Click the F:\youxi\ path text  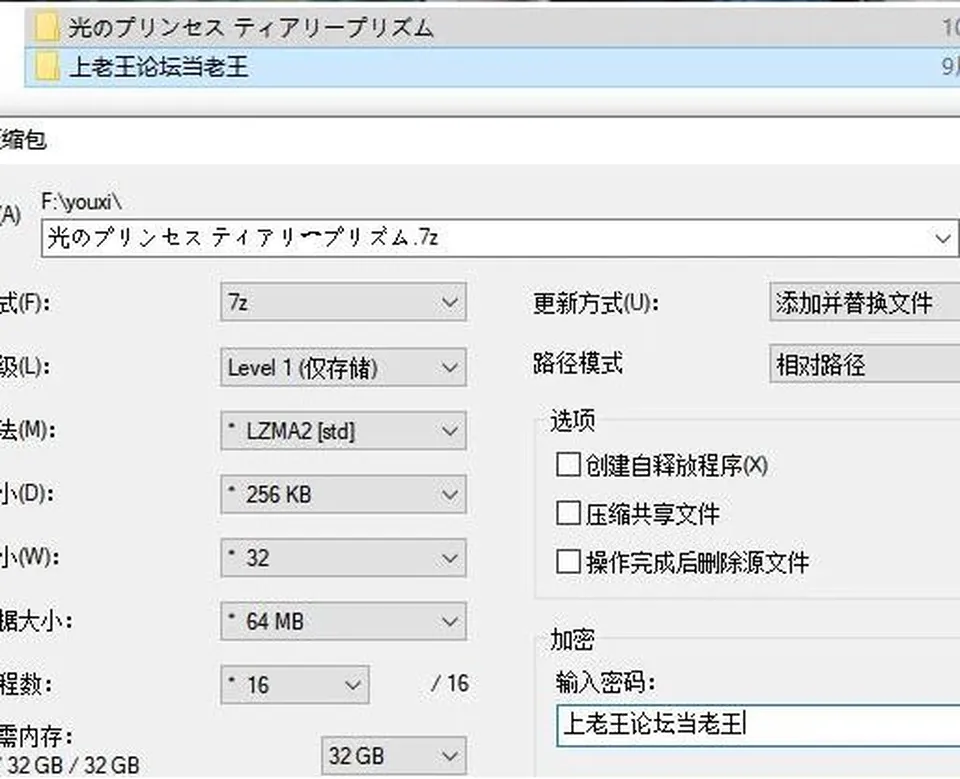coord(81,201)
